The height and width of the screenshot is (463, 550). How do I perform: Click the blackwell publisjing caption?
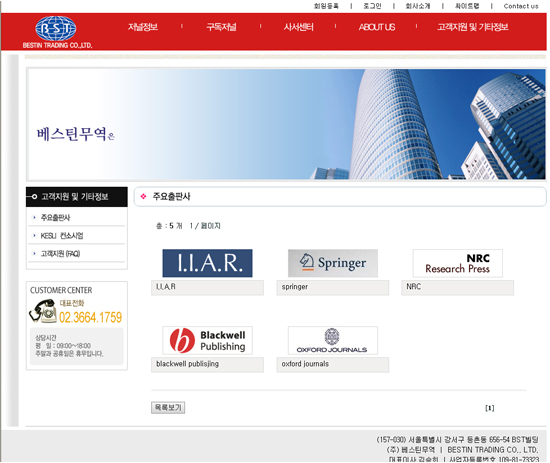pyautogui.click(x=187, y=364)
